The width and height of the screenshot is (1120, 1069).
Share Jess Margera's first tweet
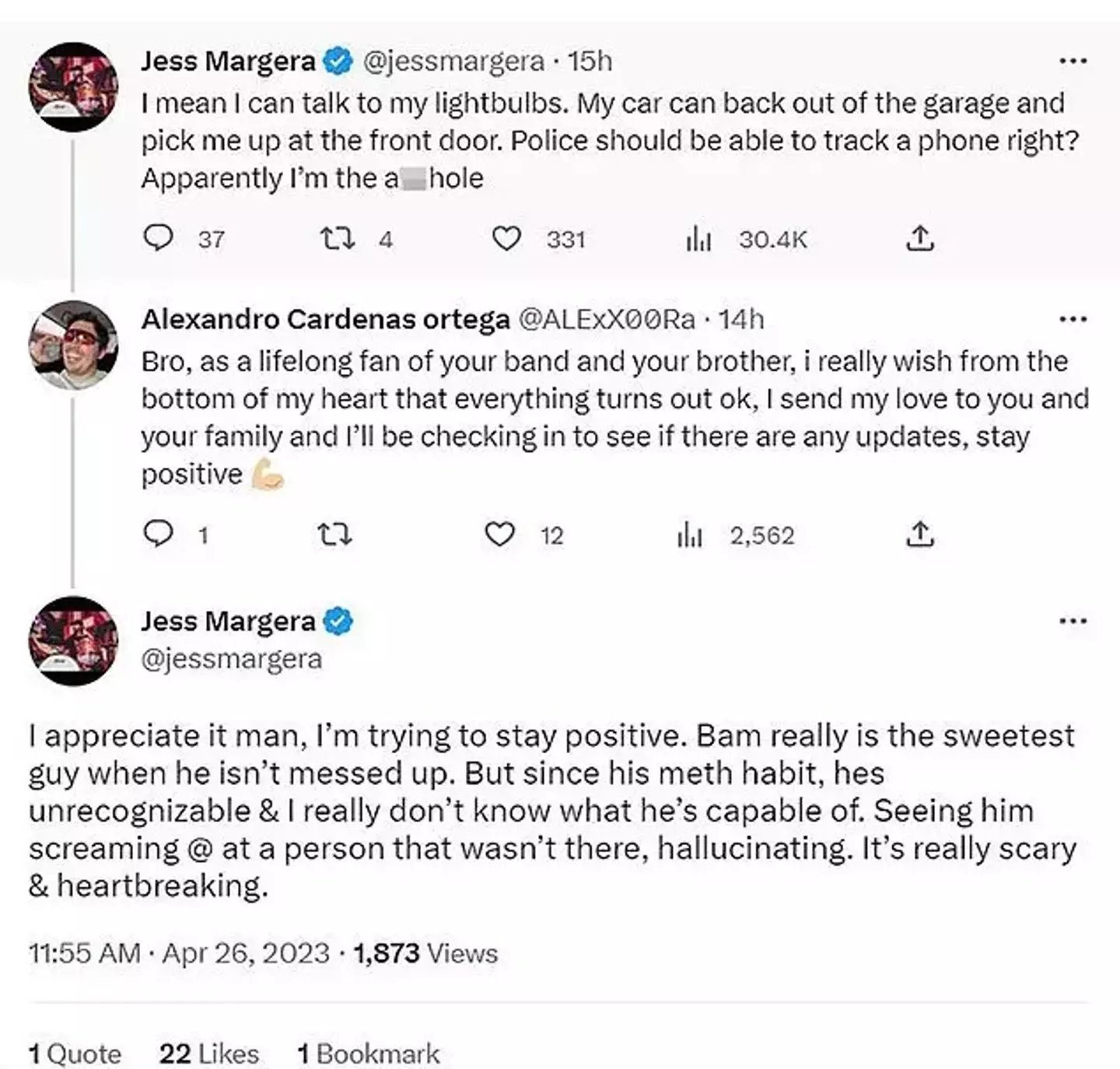click(x=919, y=238)
